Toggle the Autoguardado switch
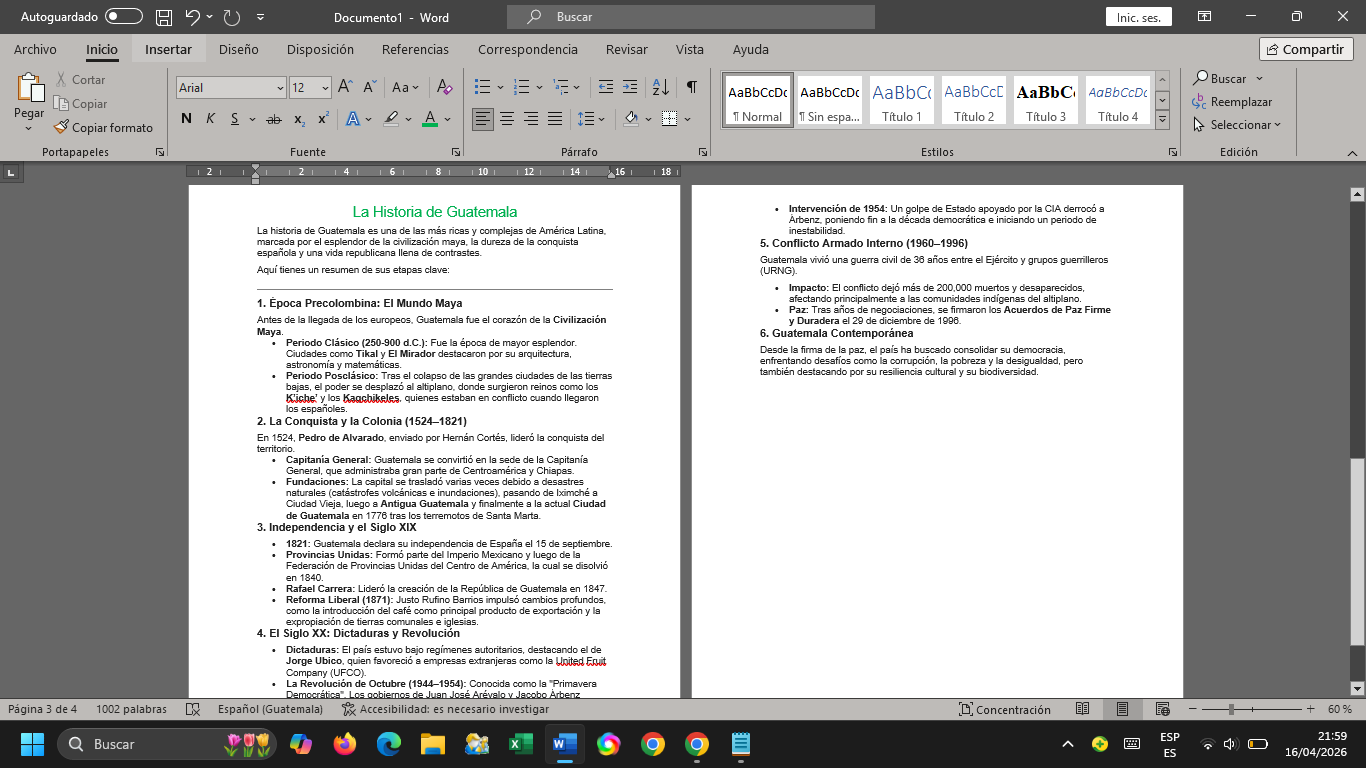The height and width of the screenshot is (768, 1366). 124,17
